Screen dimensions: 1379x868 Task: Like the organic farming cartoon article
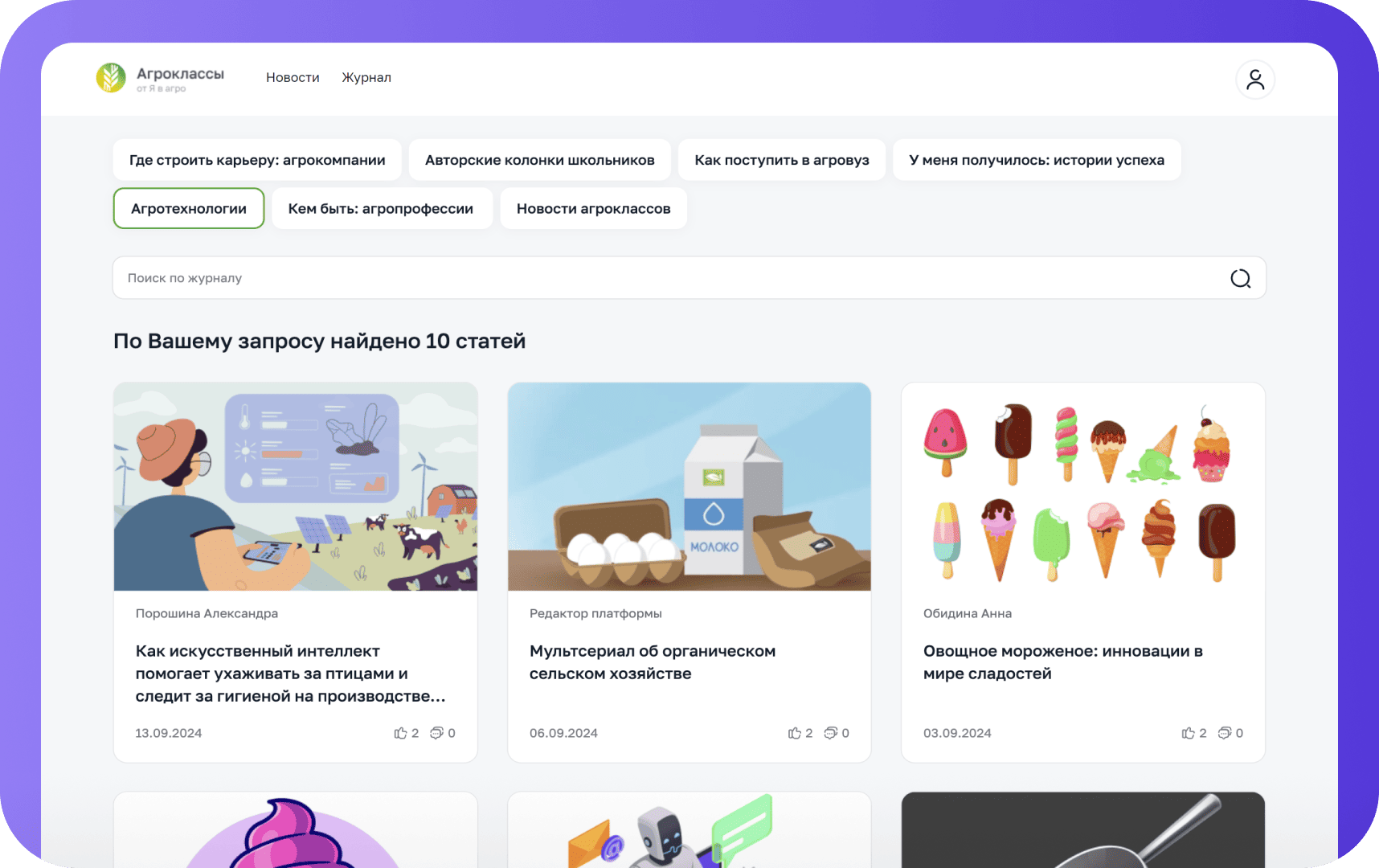click(794, 733)
